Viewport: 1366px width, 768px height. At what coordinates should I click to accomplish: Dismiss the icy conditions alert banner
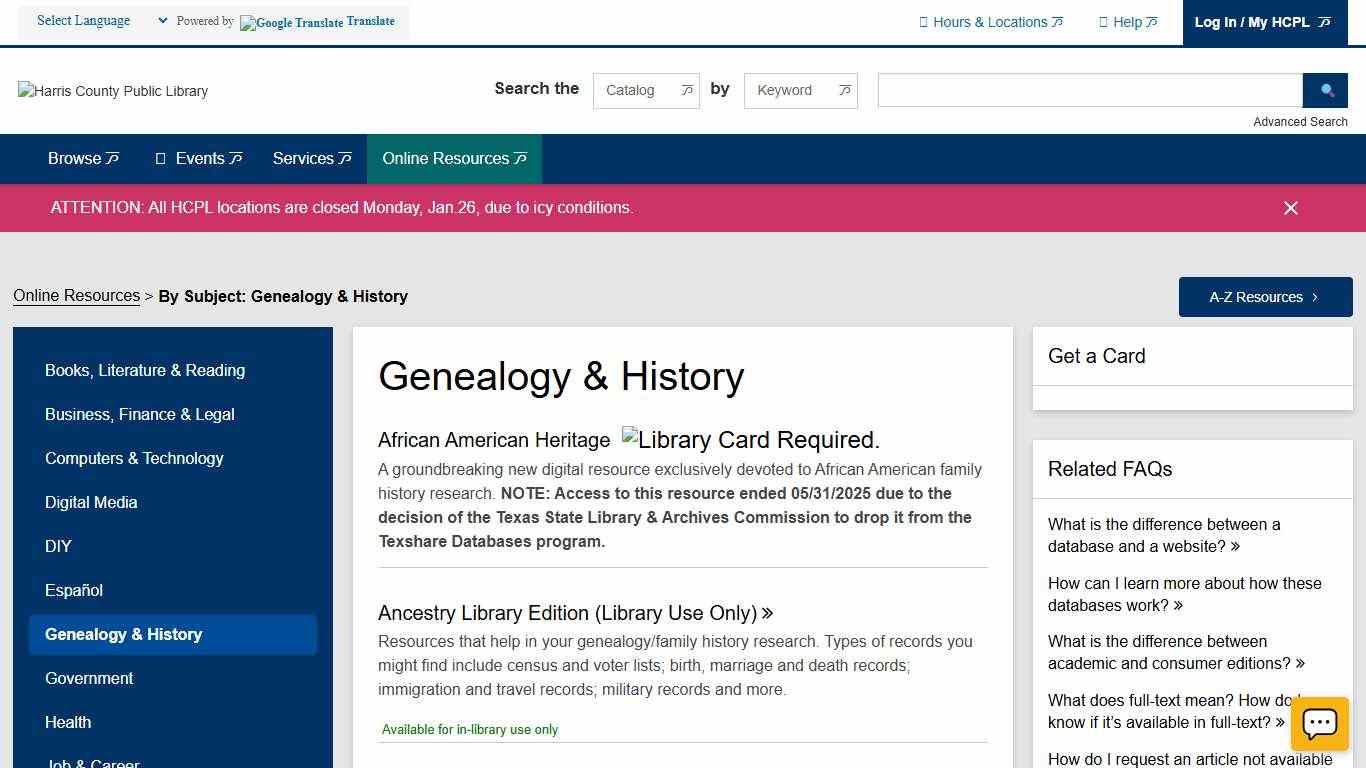click(x=1291, y=208)
